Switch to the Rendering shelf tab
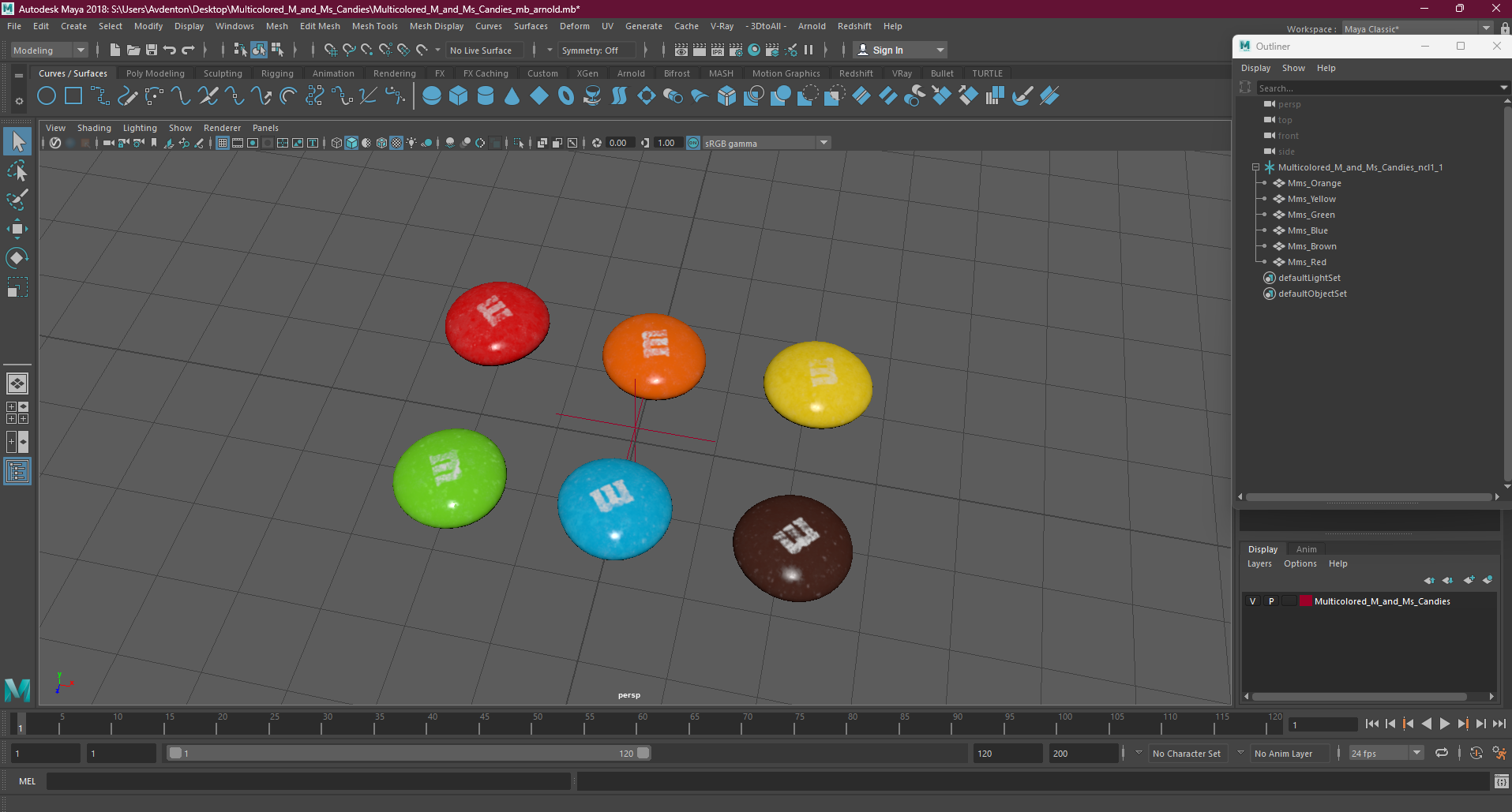 (394, 73)
